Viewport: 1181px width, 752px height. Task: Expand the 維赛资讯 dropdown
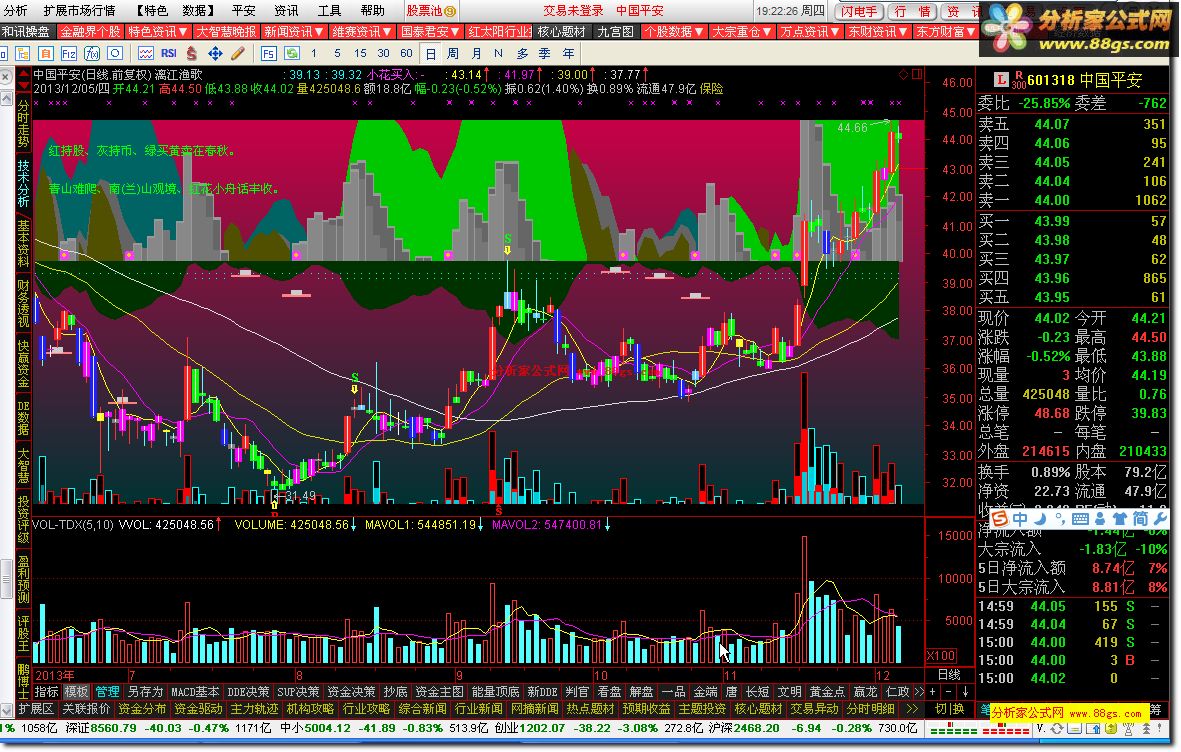[x=362, y=32]
